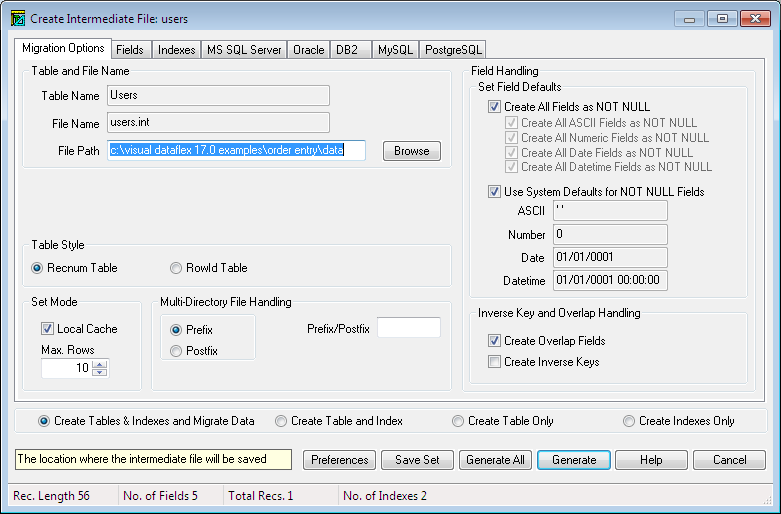This screenshot has width=781, height=514.
Task: Uncheck Use System Defaults for NOT NULL Fields
Action: click(494, 192)
